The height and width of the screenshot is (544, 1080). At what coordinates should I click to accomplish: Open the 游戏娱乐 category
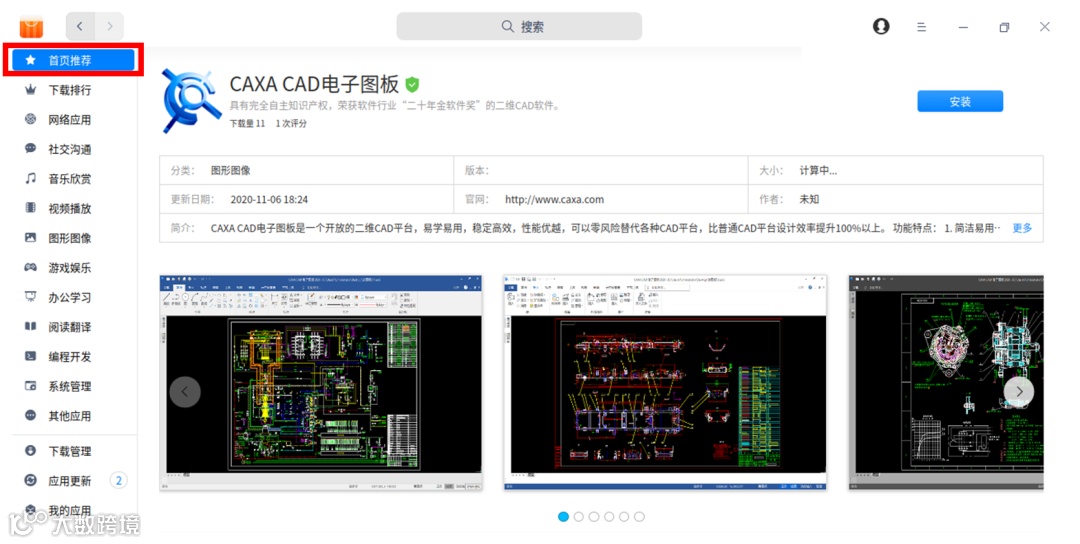click(x=70, y=267)
